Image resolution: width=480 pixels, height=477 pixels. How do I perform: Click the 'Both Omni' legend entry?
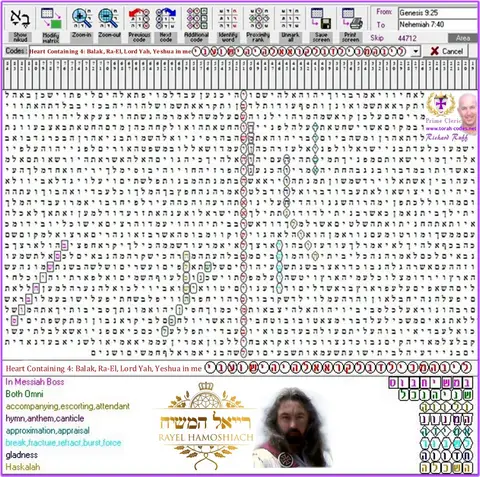point(24,394)
